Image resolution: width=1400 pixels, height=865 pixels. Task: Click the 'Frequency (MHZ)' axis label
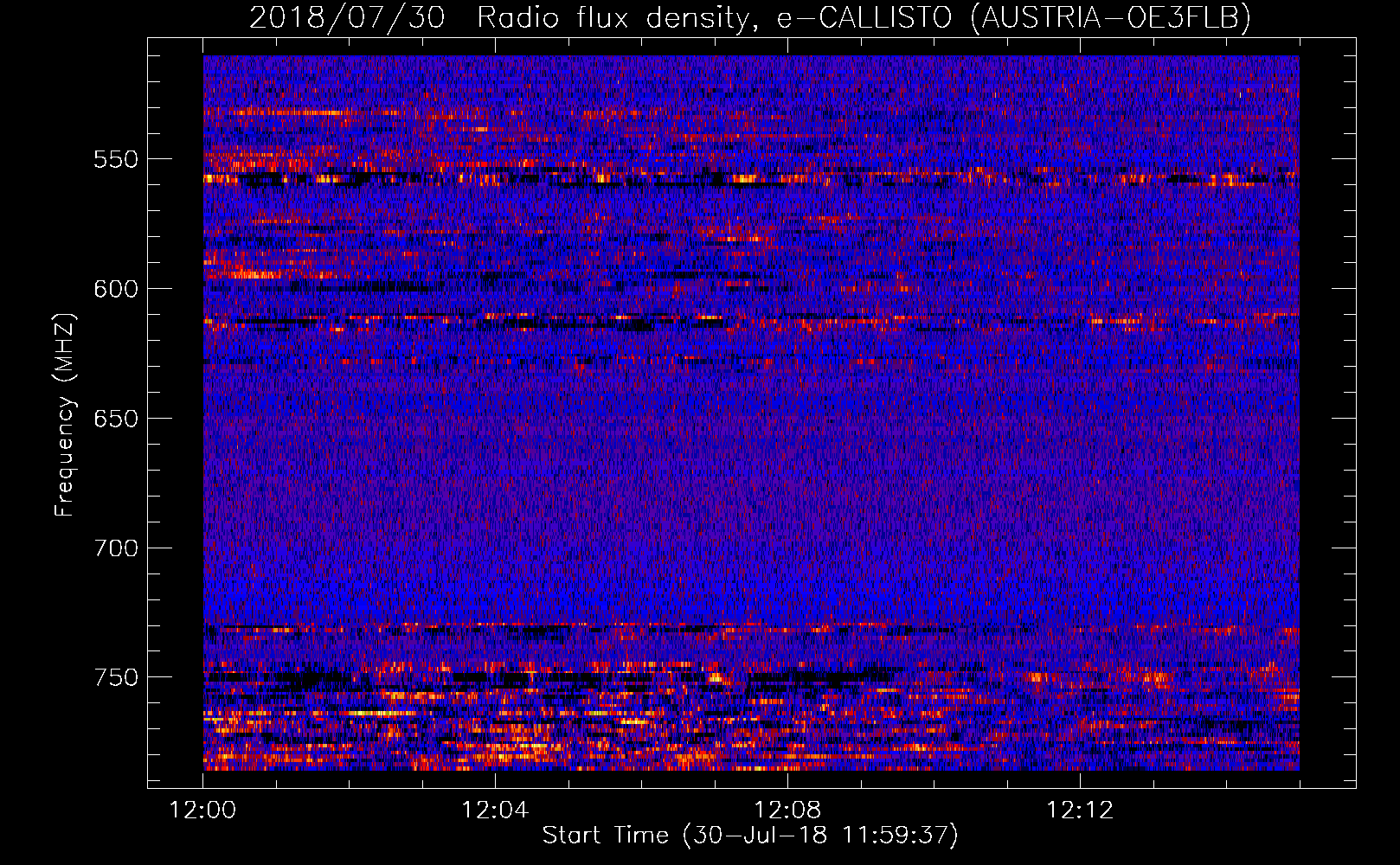tap(65, 414)
